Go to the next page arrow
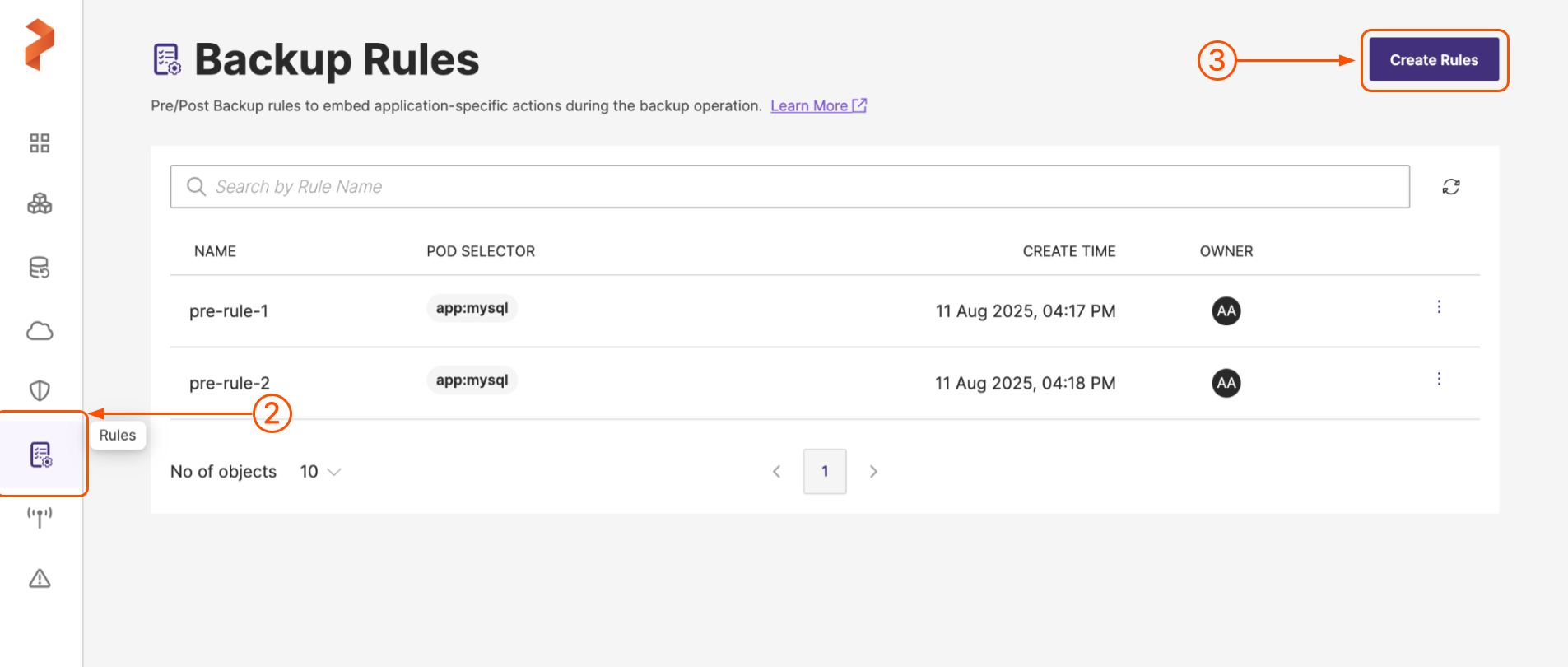 point(873,472)
